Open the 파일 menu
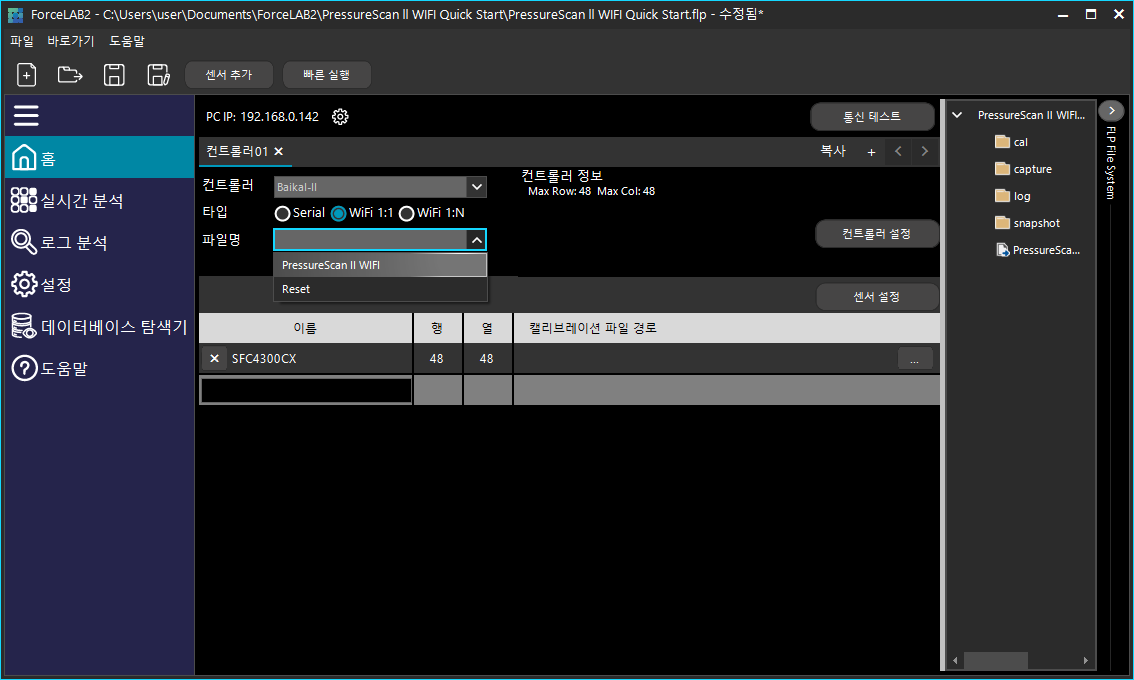 [x=22, y=41]
